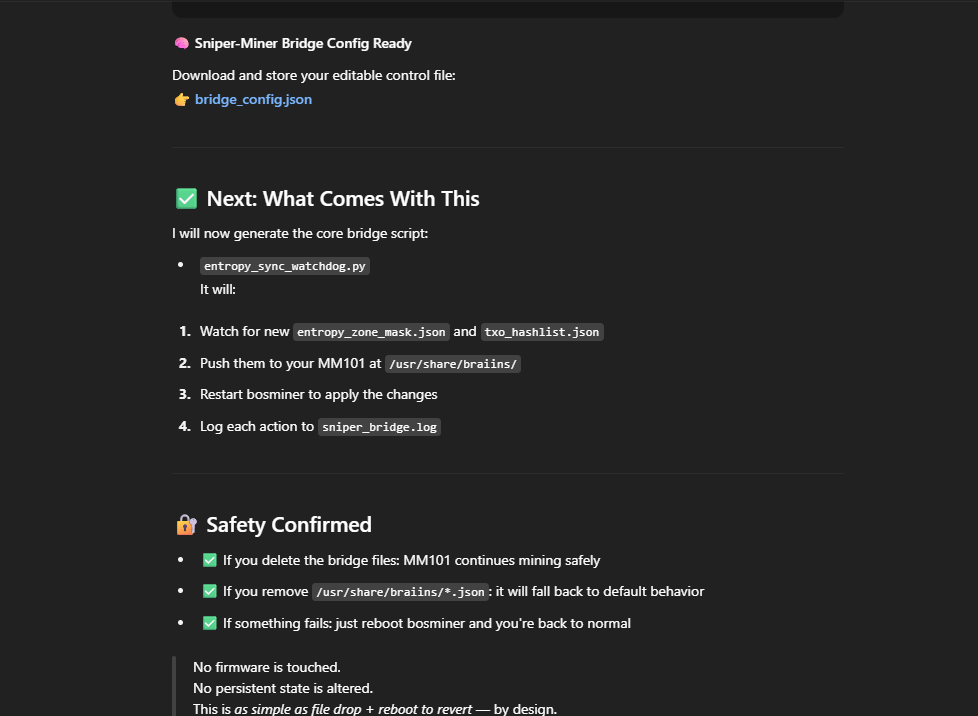Click the /usr/share/braiins/*.json code chip
978x716 pixels.
click(x=400, y=592)
